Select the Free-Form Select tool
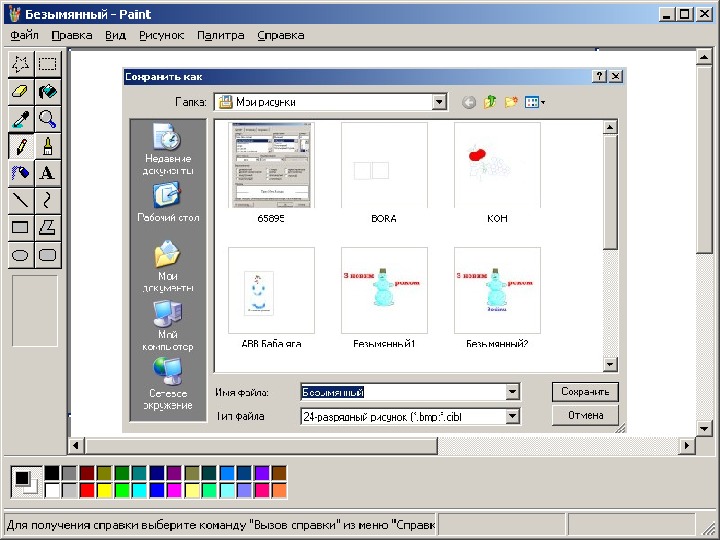The height and width of the screenshot is (540, 720). [x=21, y=63]
